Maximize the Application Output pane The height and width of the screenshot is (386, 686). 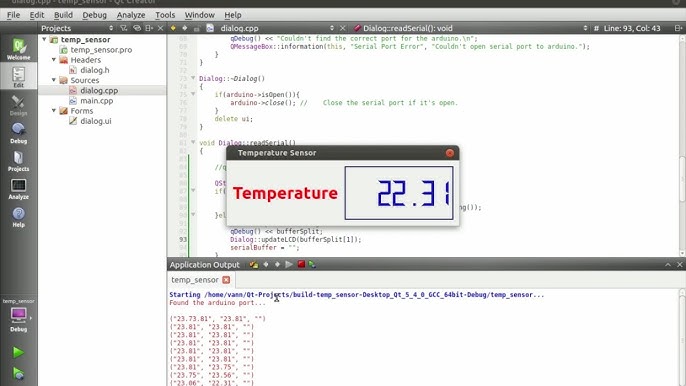click(668, 265)
